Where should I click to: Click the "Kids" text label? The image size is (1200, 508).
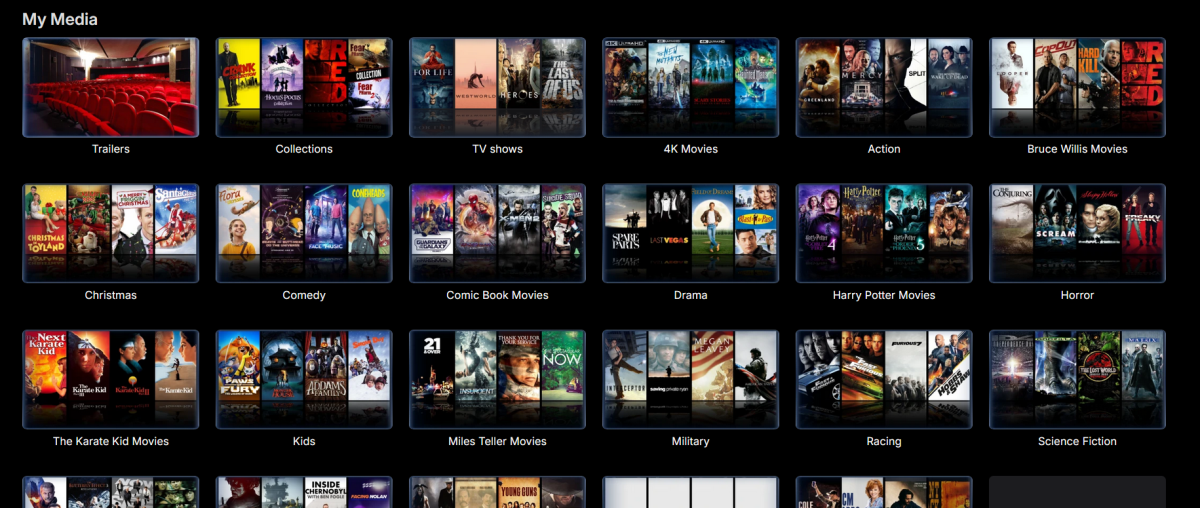(304, 441)
